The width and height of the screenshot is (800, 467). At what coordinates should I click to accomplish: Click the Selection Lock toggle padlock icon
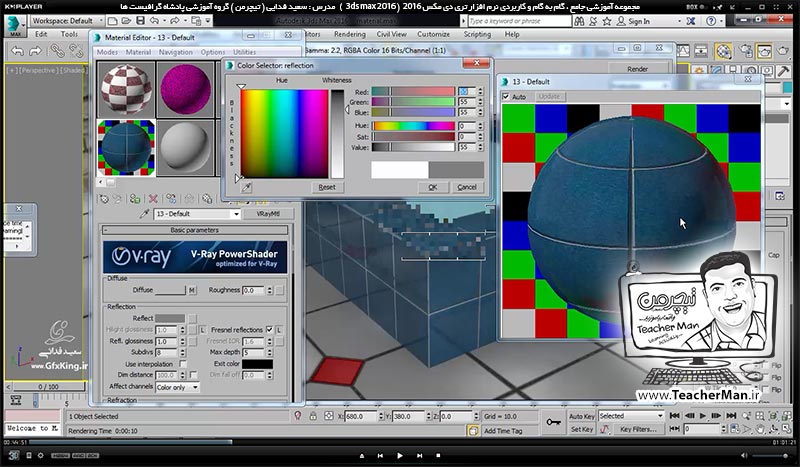(313, 416)
